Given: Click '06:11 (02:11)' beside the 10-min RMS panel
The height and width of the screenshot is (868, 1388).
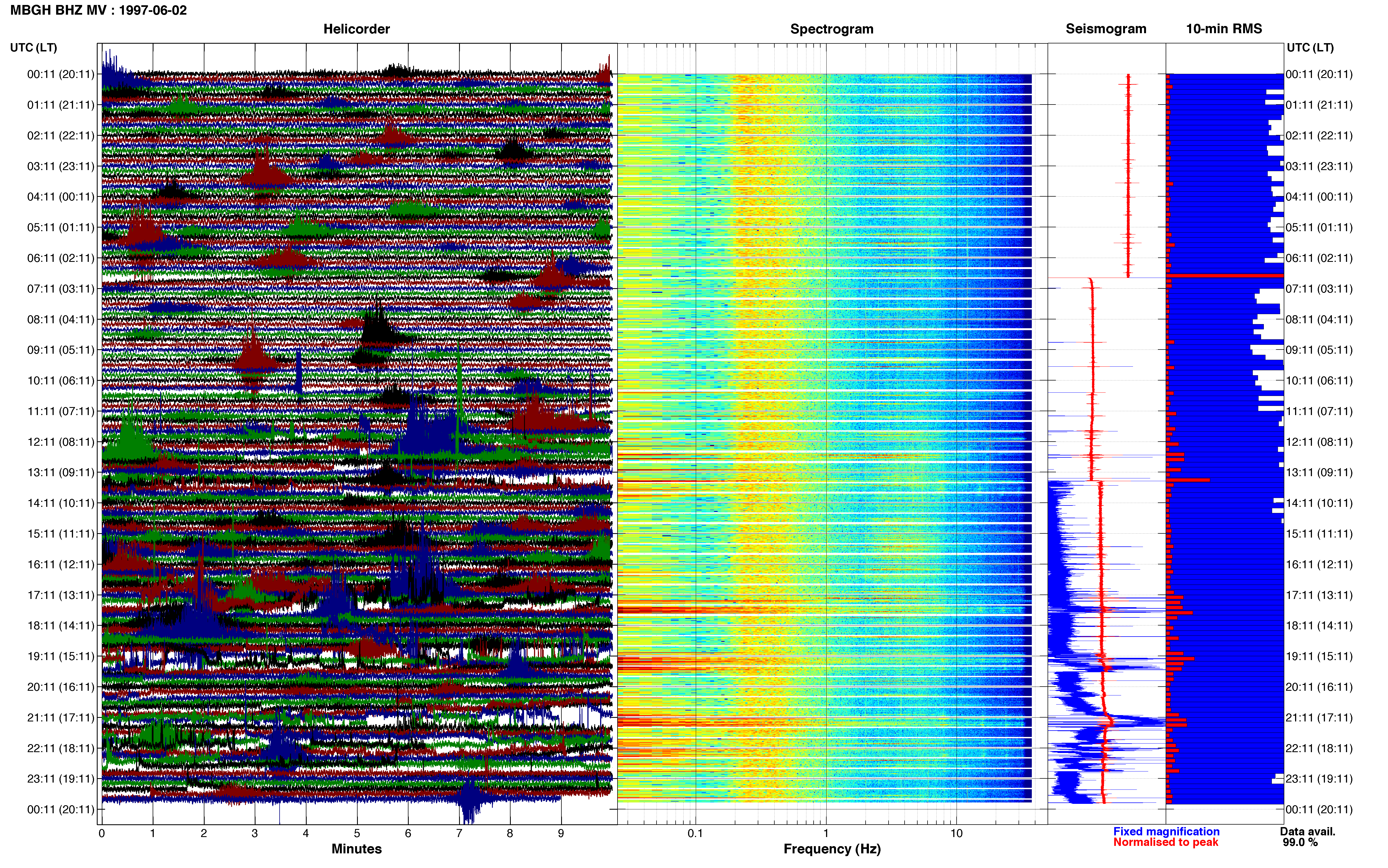Looking at the screenshot, I should pos(1319,258).
